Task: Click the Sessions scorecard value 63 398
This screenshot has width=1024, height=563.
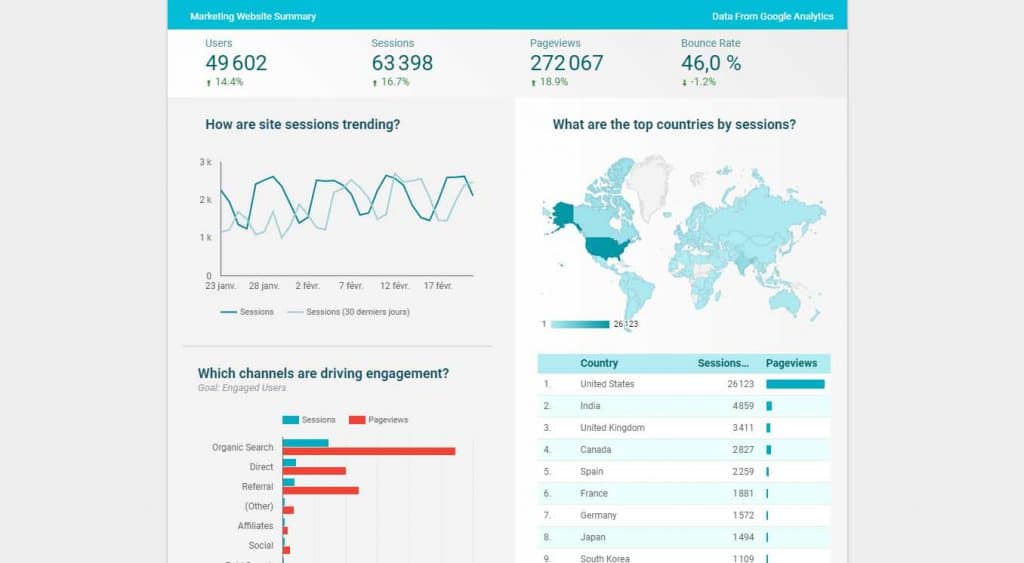Action: pyautogui.click(x=402, y=63)
